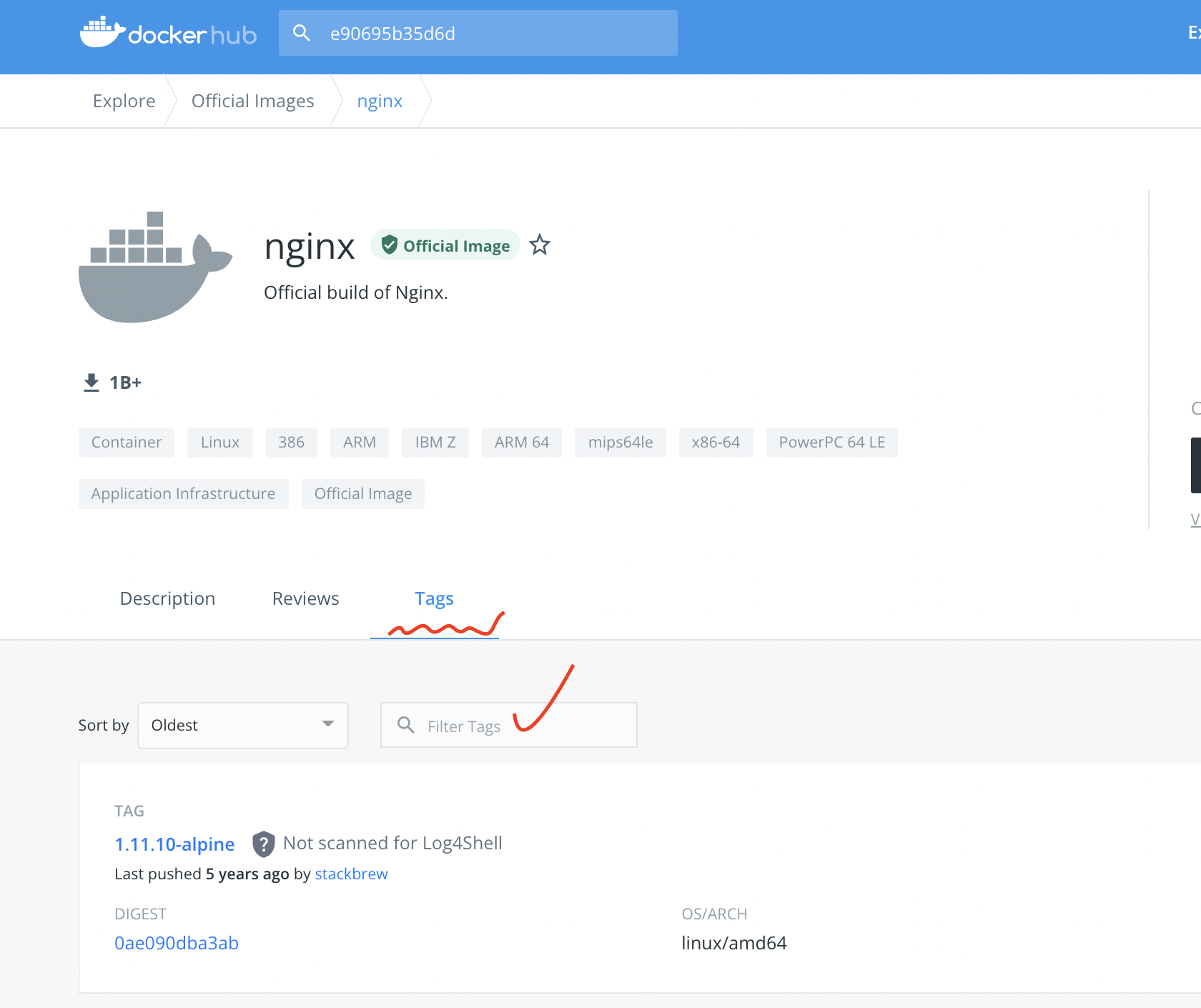Click the nginx repository title
The image size is (1201, 1008).
pos(310,247)
